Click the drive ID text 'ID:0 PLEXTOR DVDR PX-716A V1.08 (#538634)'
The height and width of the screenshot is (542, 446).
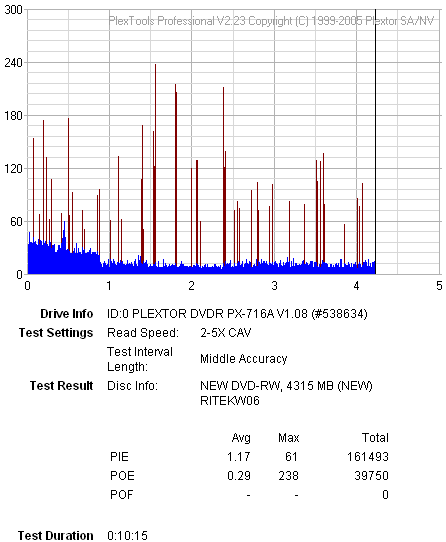point(237,314)
